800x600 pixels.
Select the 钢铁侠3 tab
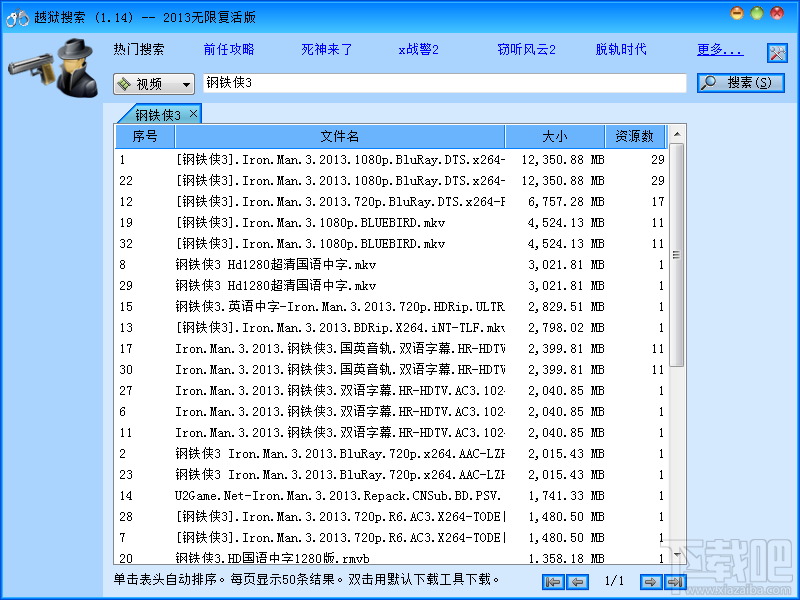tap(157, 115)
